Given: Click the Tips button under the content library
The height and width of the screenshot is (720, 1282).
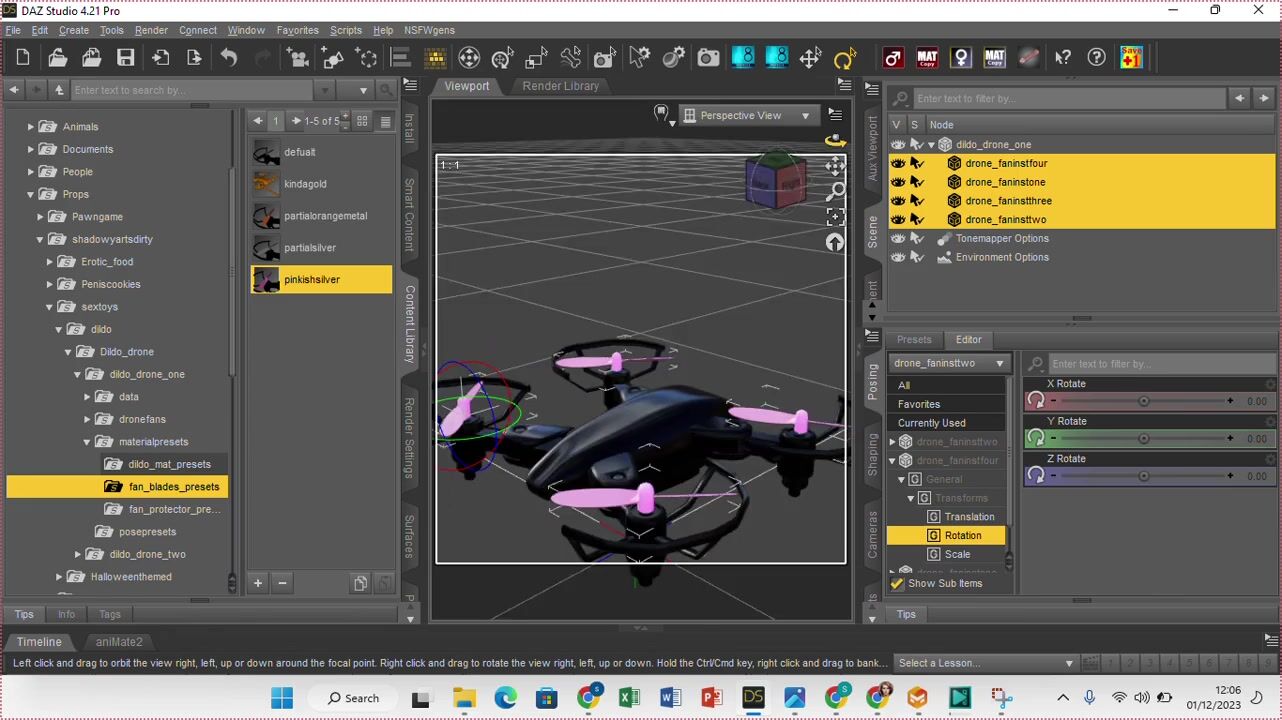Looking at the screenshot, I should pos(24,614).
